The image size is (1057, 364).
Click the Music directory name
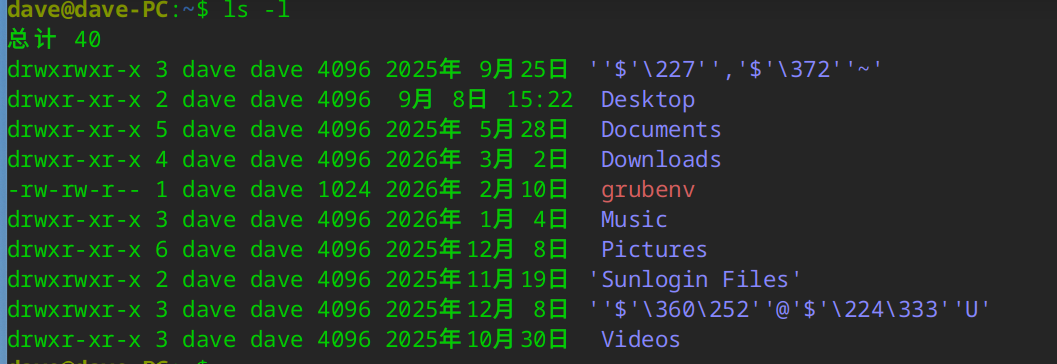(x=634, y=220)
